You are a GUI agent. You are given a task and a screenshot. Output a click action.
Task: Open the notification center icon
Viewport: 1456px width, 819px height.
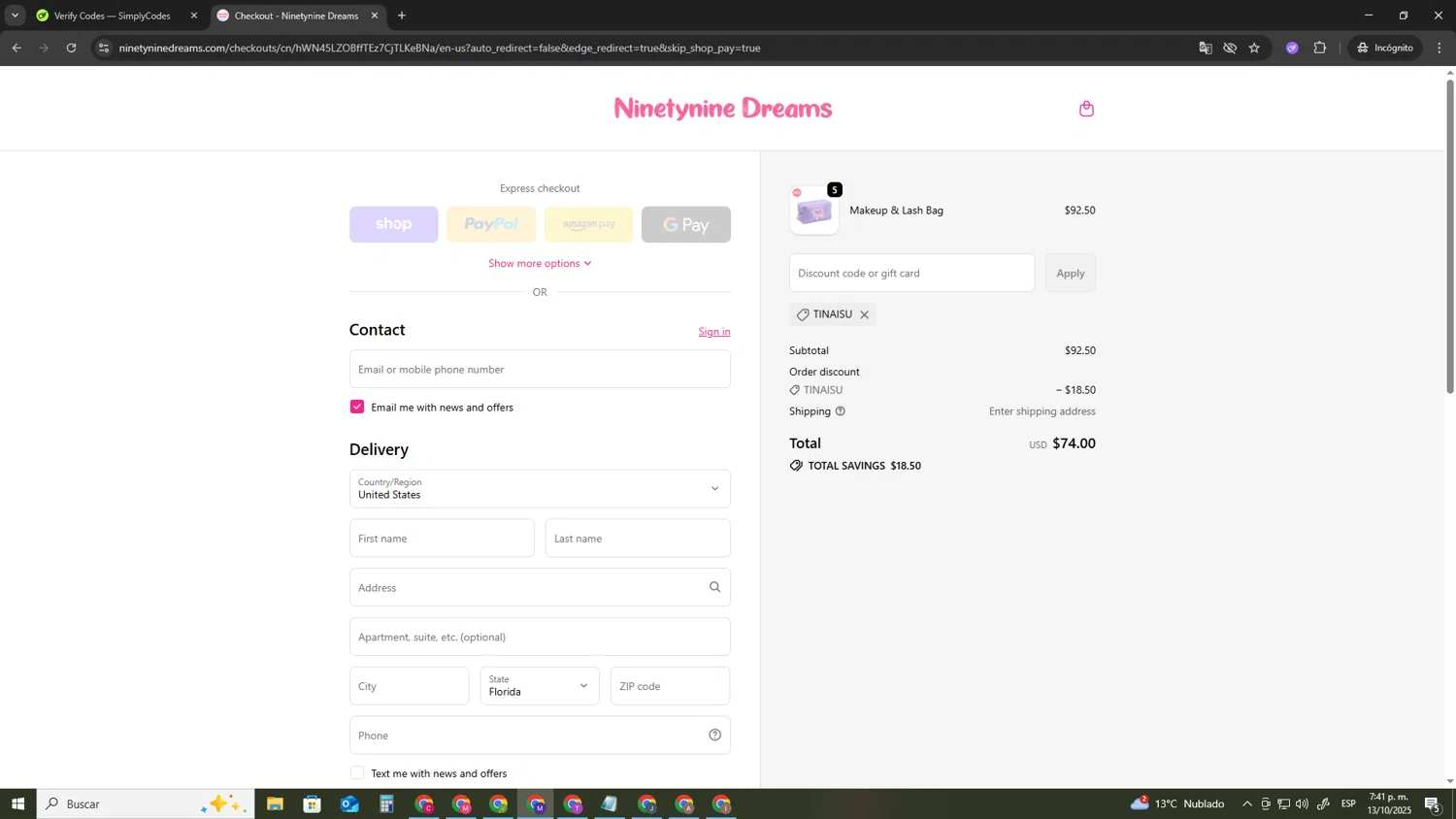[x=1433, y=803]
